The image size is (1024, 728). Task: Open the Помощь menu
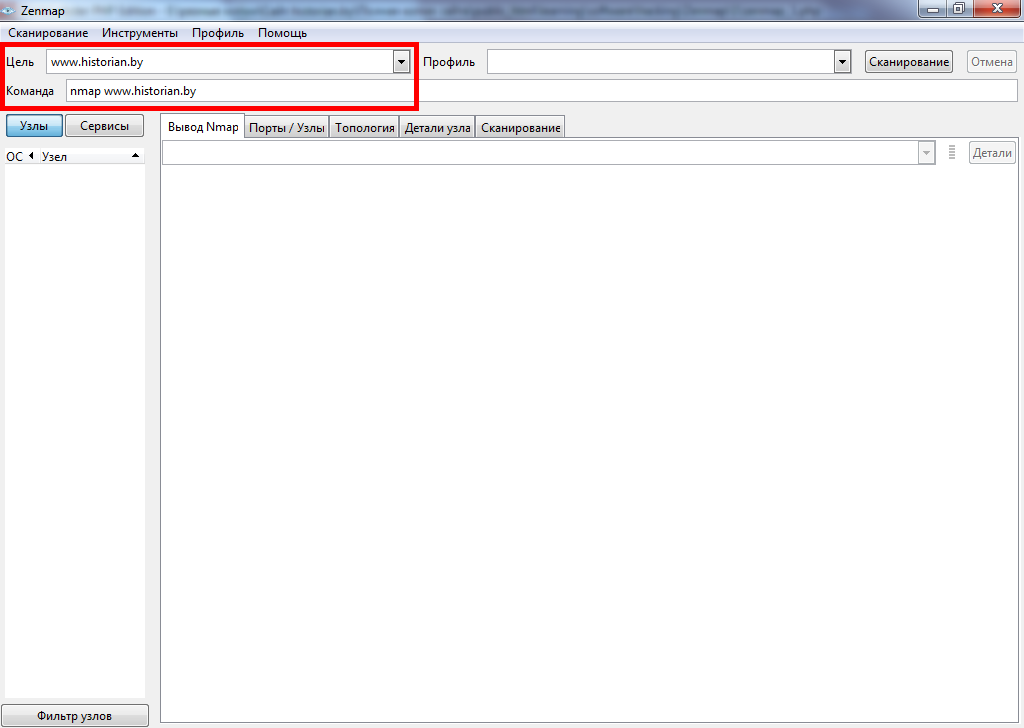point(282,33)
